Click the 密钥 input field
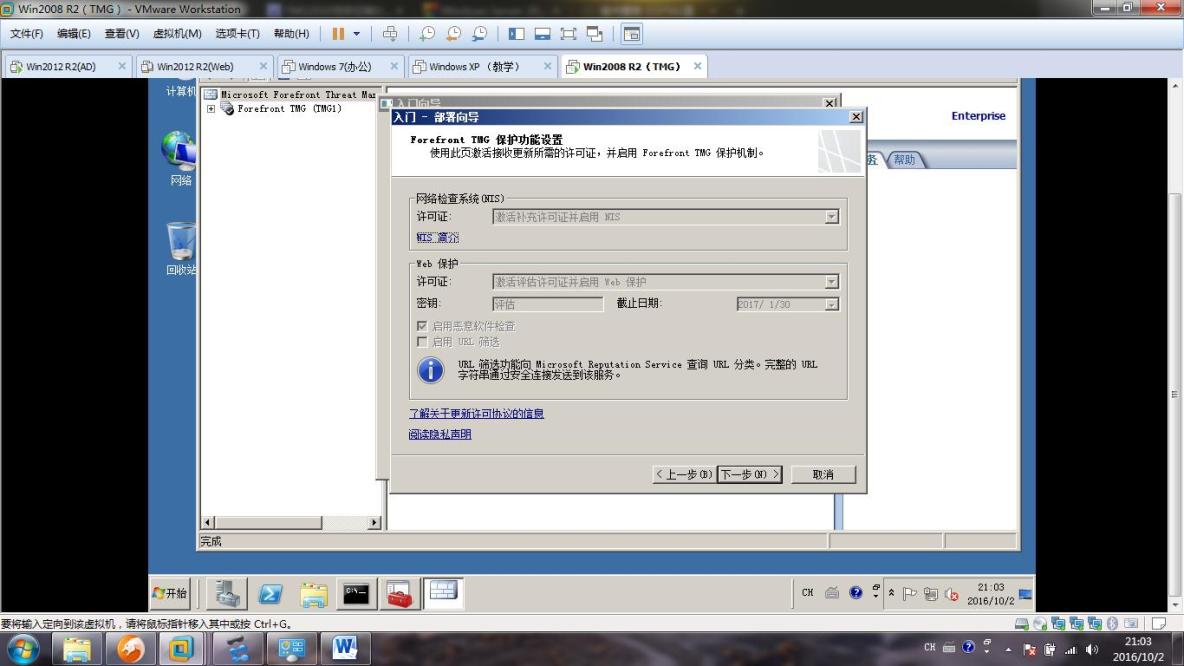This screenshot has height=666, width=1184. 547,304
